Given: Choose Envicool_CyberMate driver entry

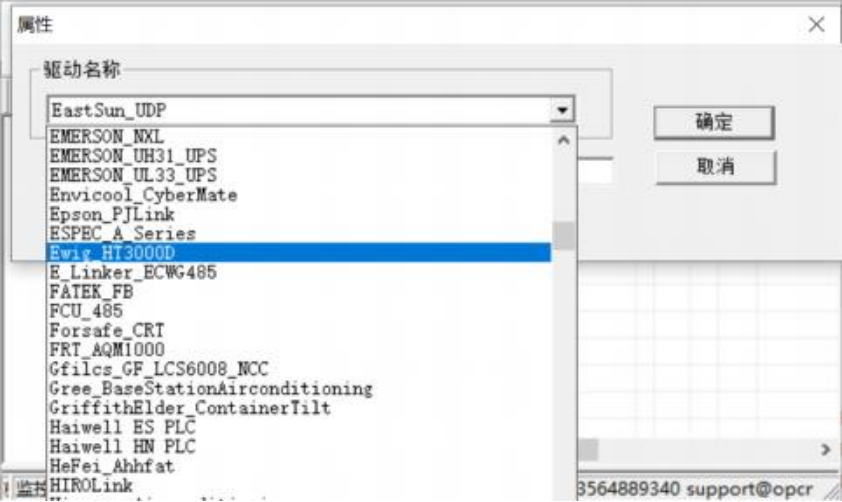Looking at the screenshot, I should (x=299, y=194).
